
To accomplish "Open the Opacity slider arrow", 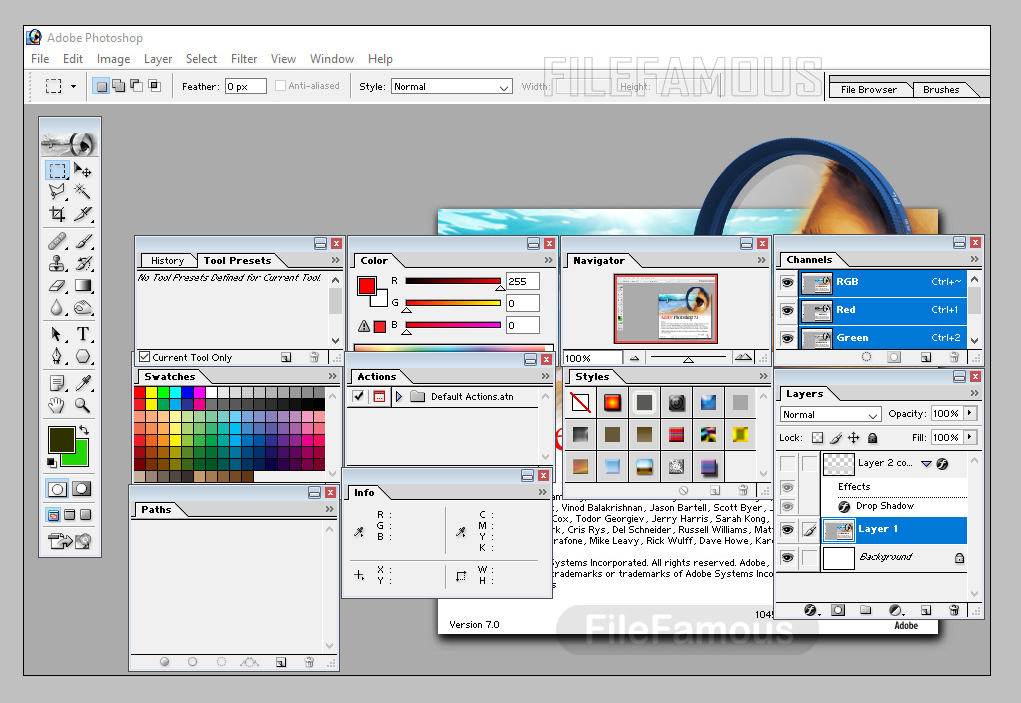I will 970,413.
